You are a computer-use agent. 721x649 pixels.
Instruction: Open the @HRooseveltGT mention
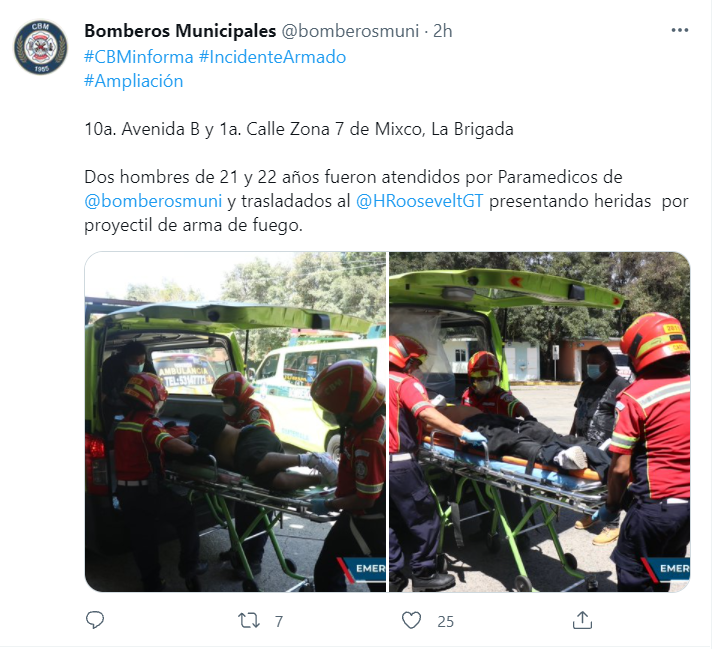420,201
